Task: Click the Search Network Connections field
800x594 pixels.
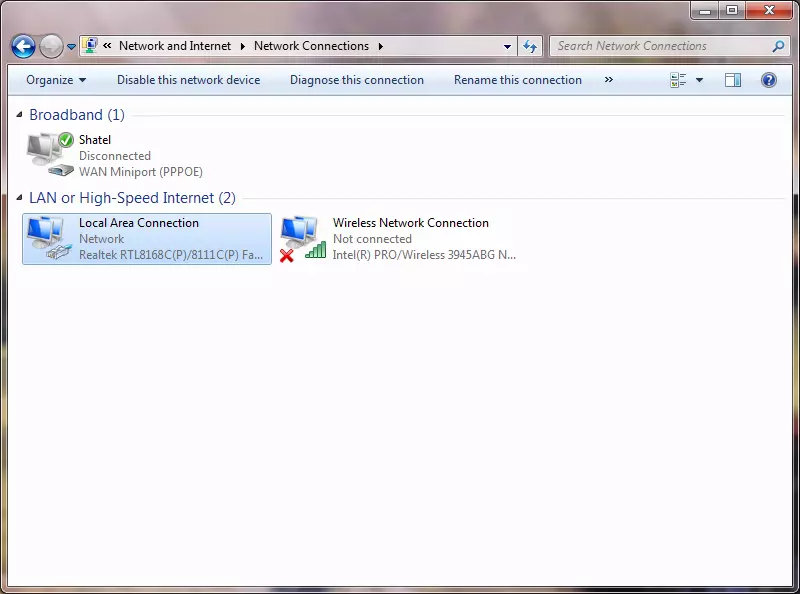Action: (660, 46)
